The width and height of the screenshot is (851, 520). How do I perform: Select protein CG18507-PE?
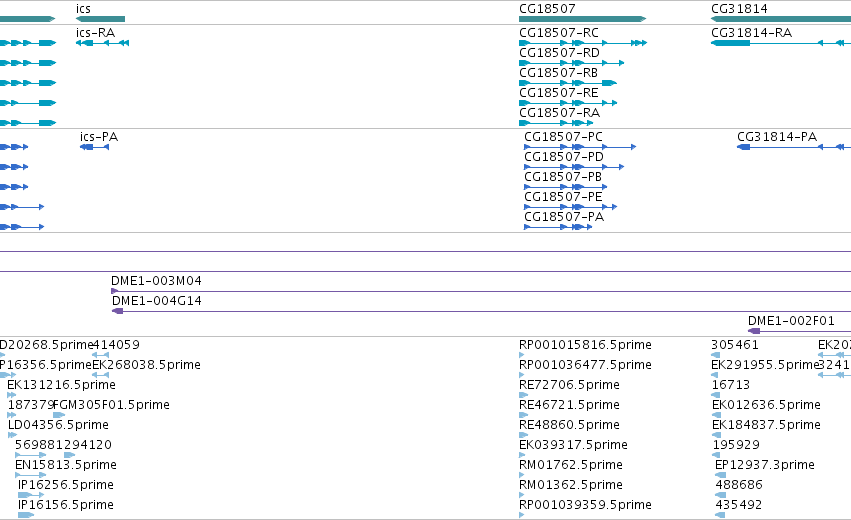tap(563, 197)
